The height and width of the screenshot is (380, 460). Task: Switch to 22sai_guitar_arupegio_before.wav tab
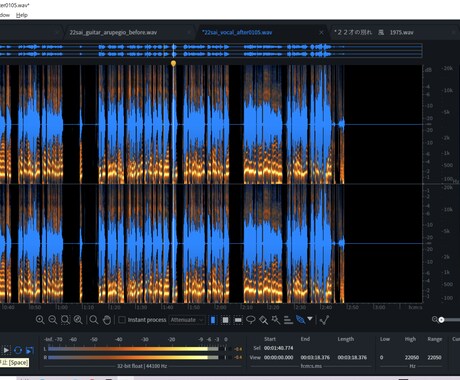point(113,32)
